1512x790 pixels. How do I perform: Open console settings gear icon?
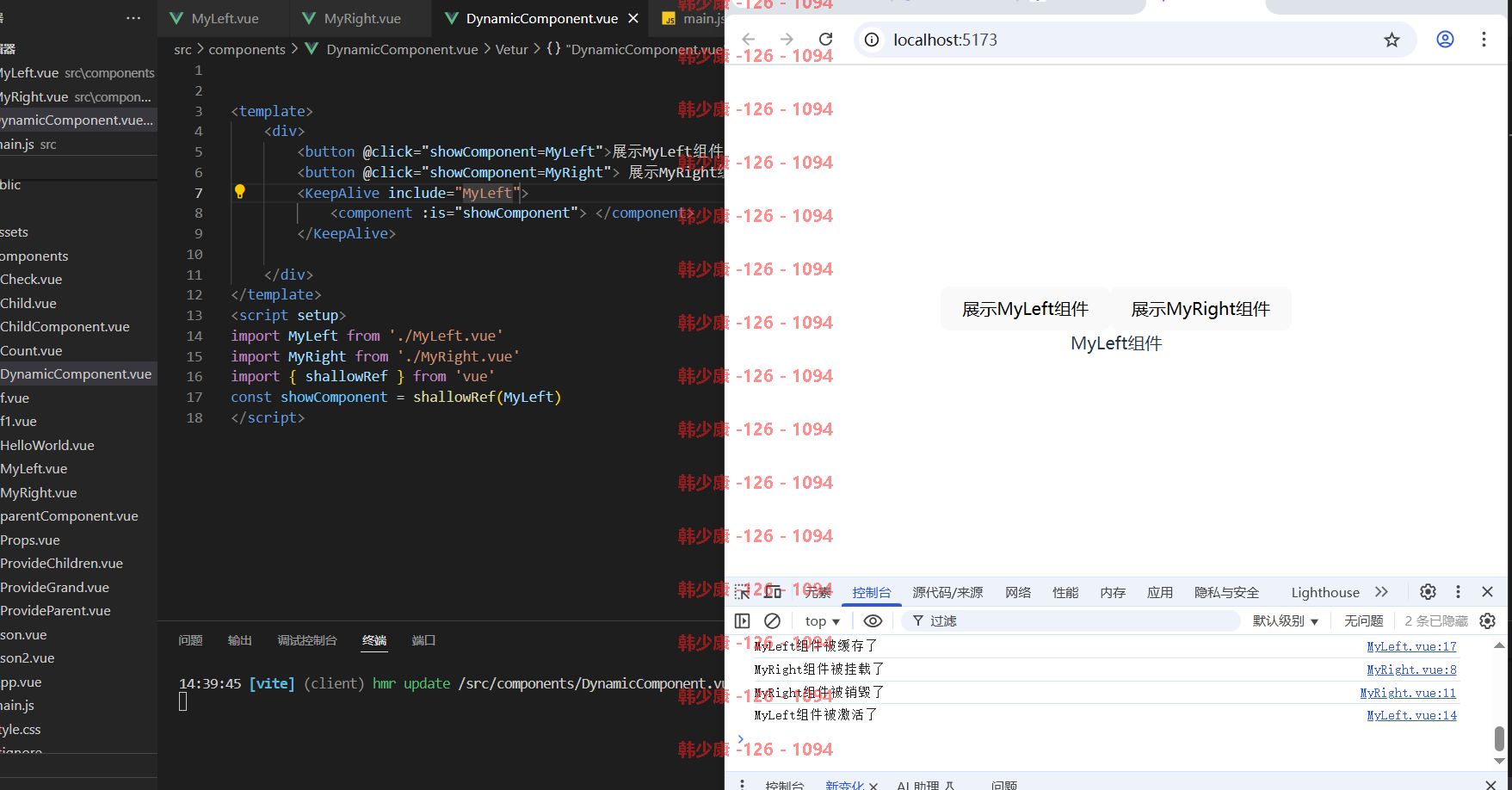point(1487,620)
